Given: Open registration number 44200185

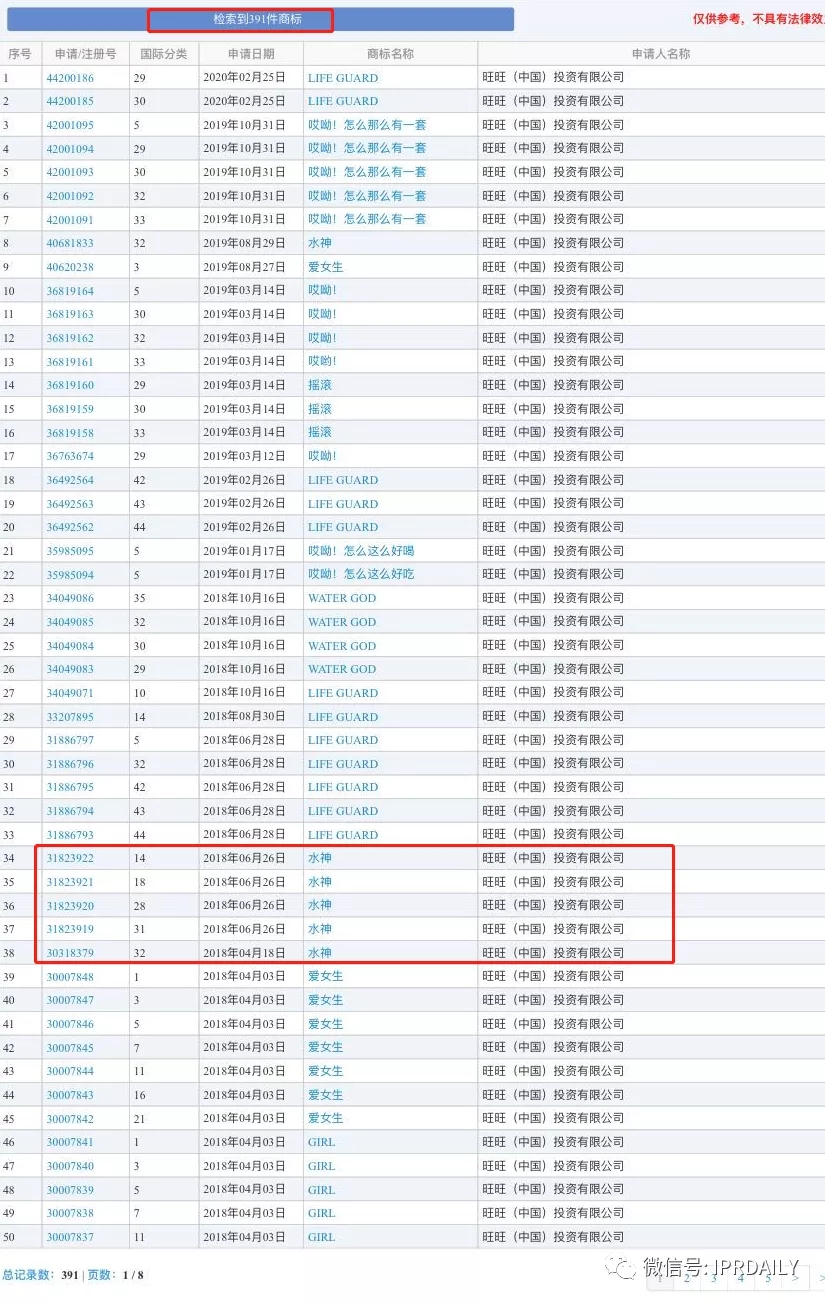Looking at the screenshot, I should coord(70,101).
